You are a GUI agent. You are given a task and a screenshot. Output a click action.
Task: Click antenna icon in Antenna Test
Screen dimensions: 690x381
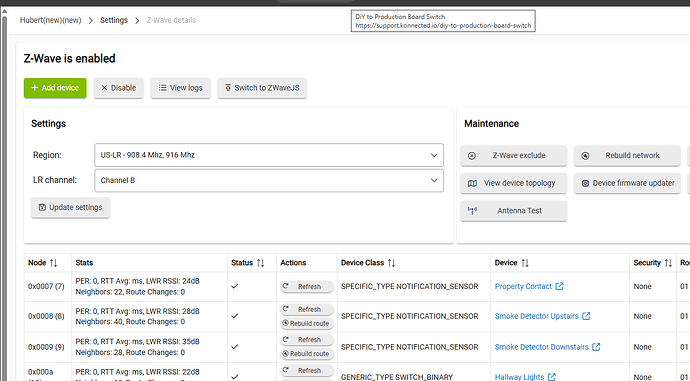[x=472, y=211]
